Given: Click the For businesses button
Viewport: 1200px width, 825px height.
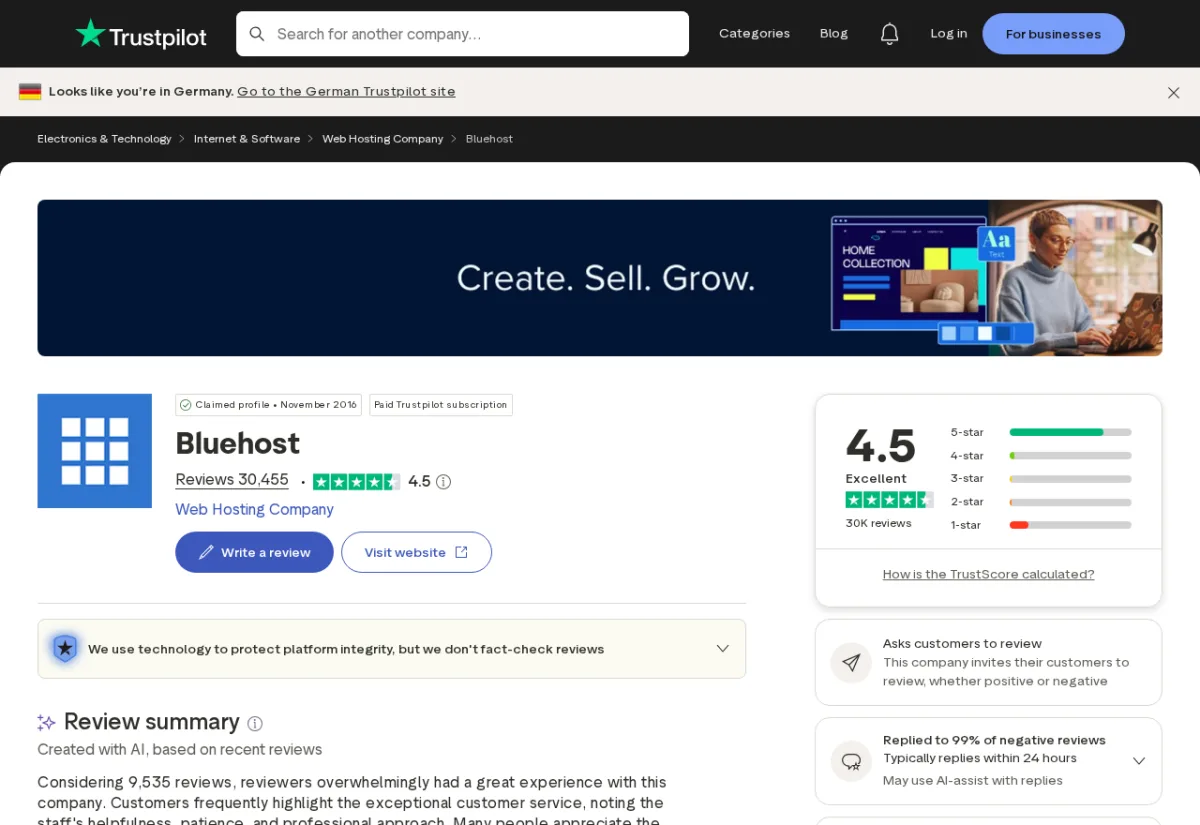Looking at the screenshot, I should [1053, 34].
